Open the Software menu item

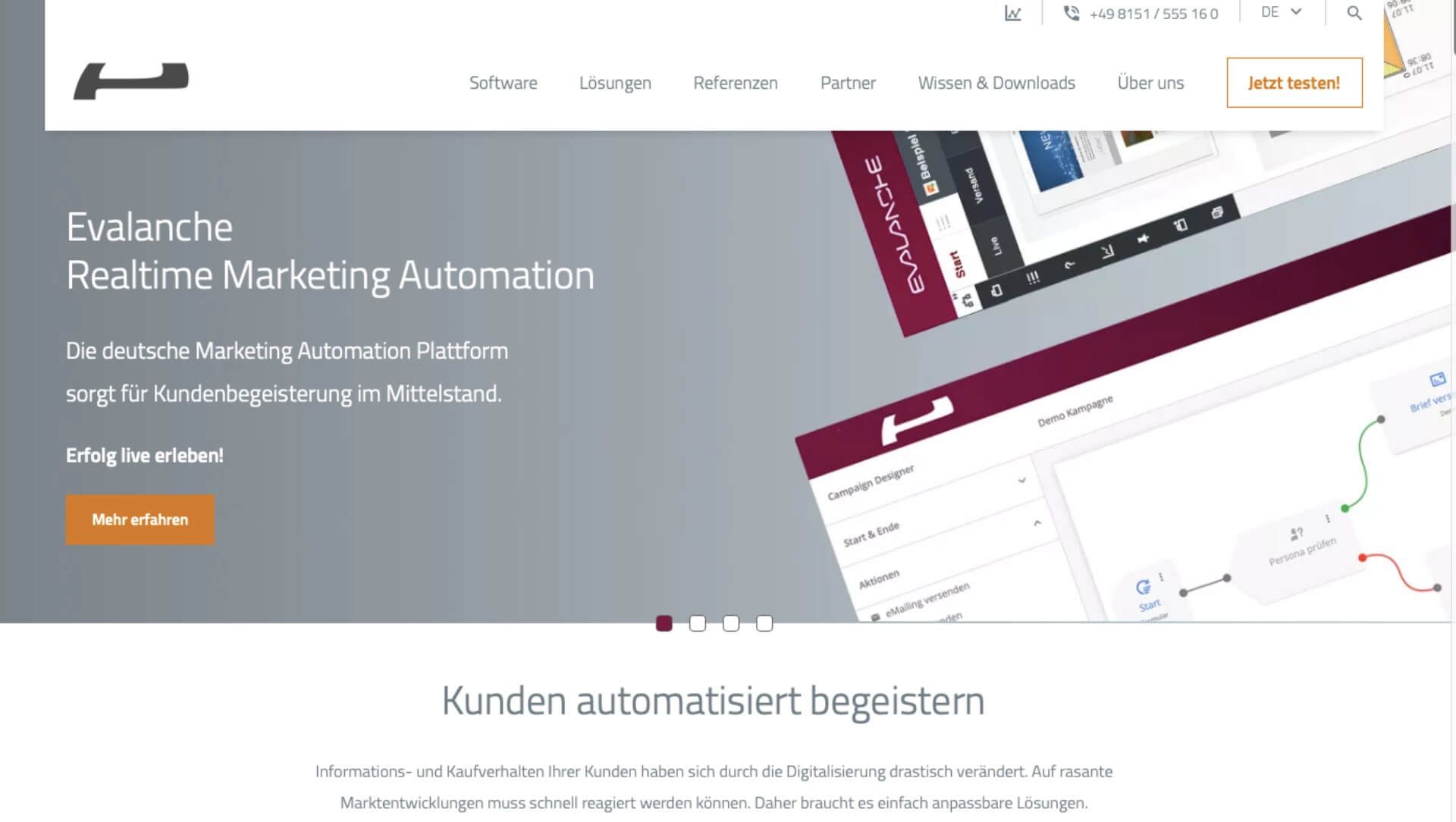[503, 82]
